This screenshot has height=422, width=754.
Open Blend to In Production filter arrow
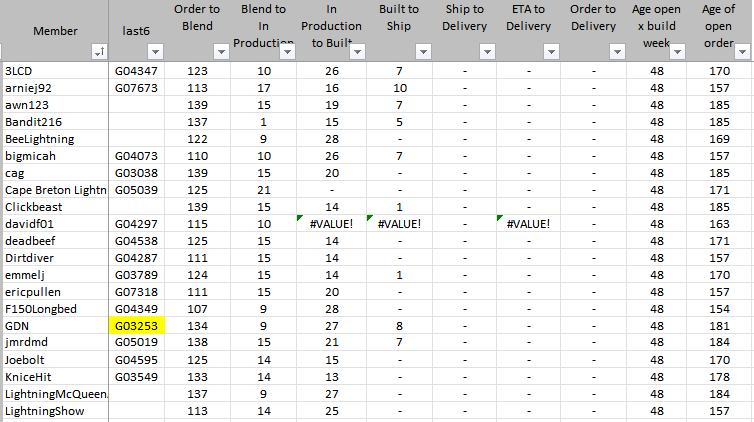pyautogui.click(x=287, y=52)
